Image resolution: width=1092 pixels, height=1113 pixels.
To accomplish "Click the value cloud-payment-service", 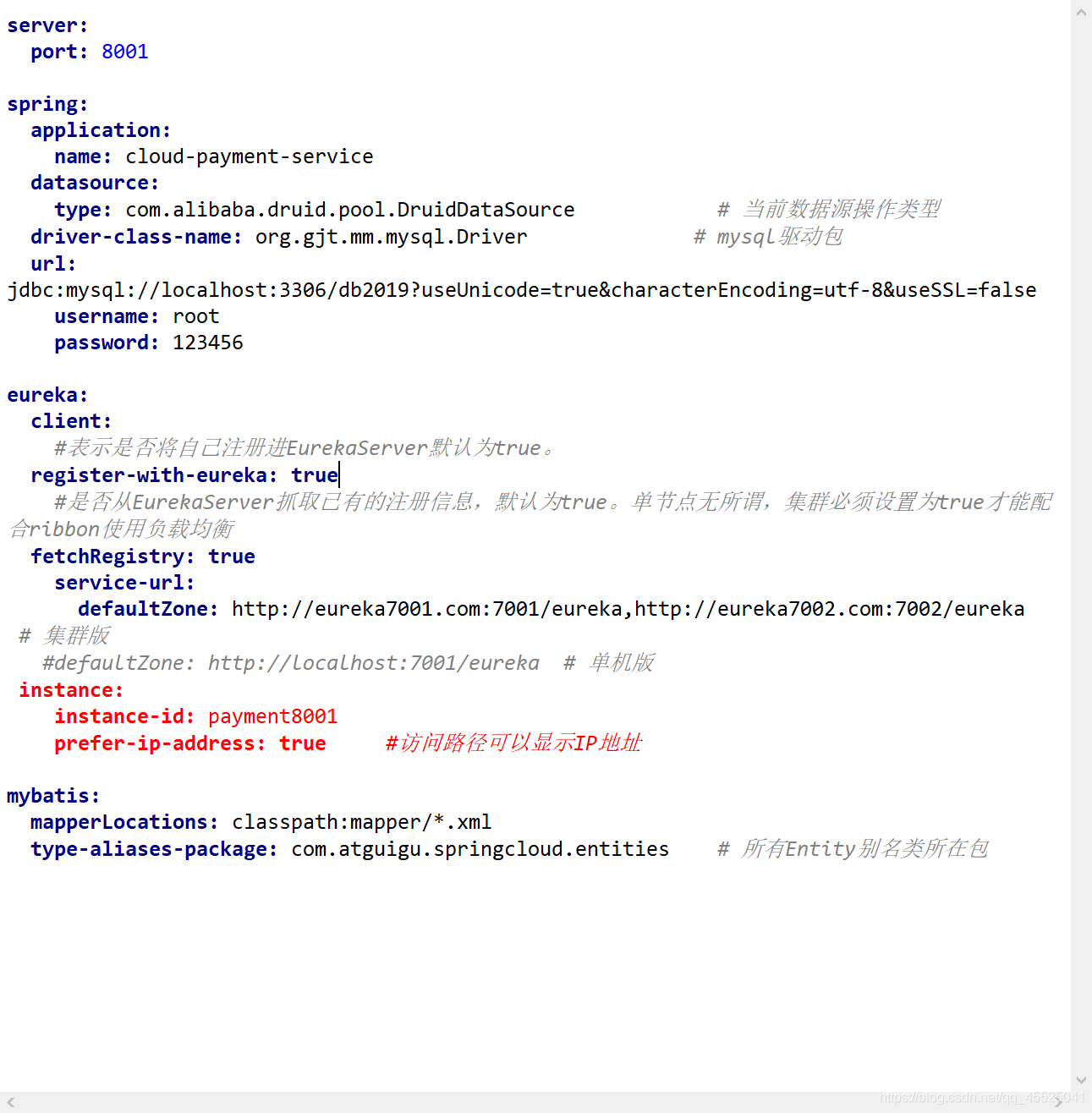I will point(250,156).
